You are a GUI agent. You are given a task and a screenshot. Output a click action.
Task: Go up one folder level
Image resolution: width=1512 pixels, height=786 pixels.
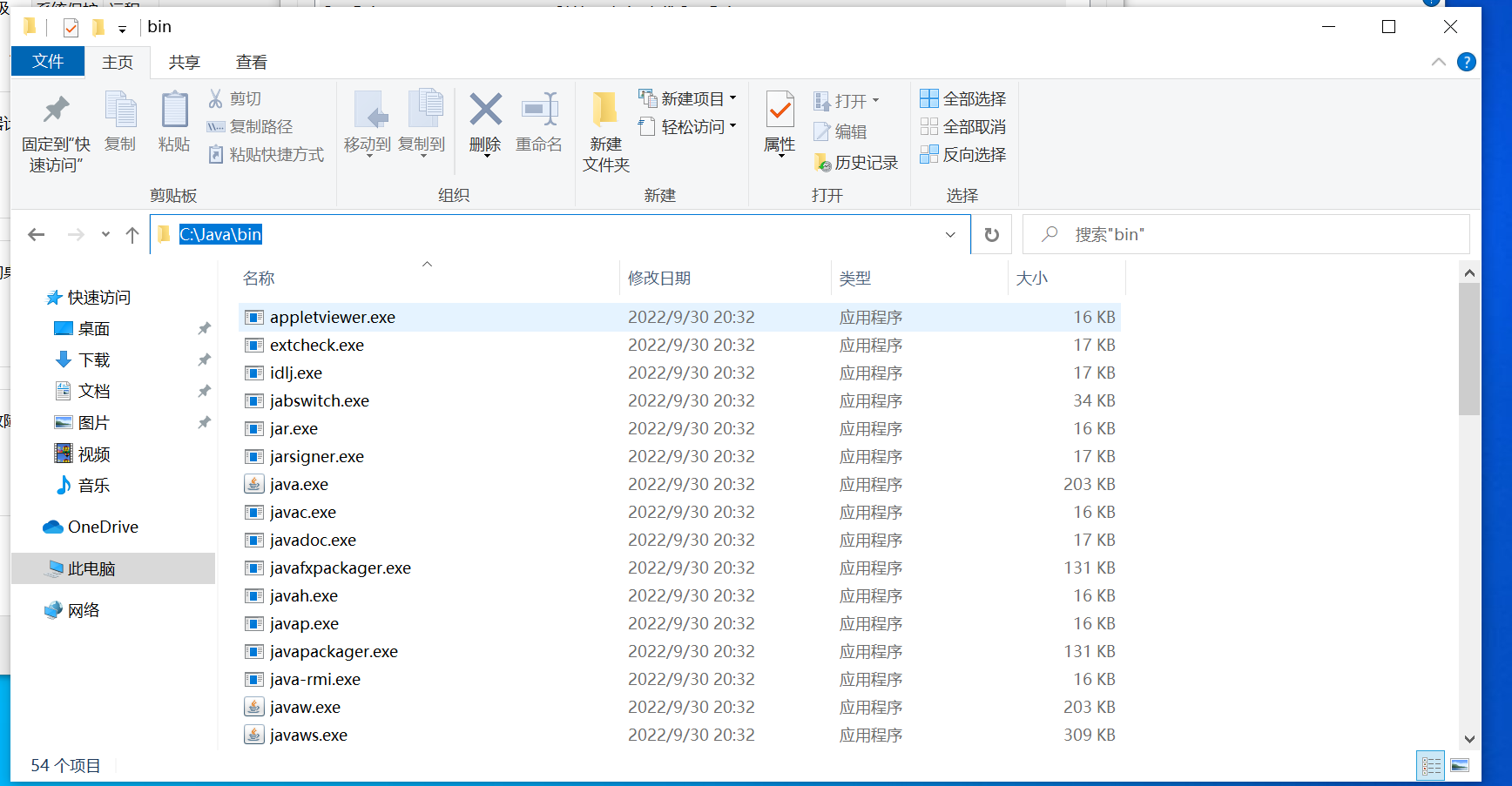pos(132,234)
